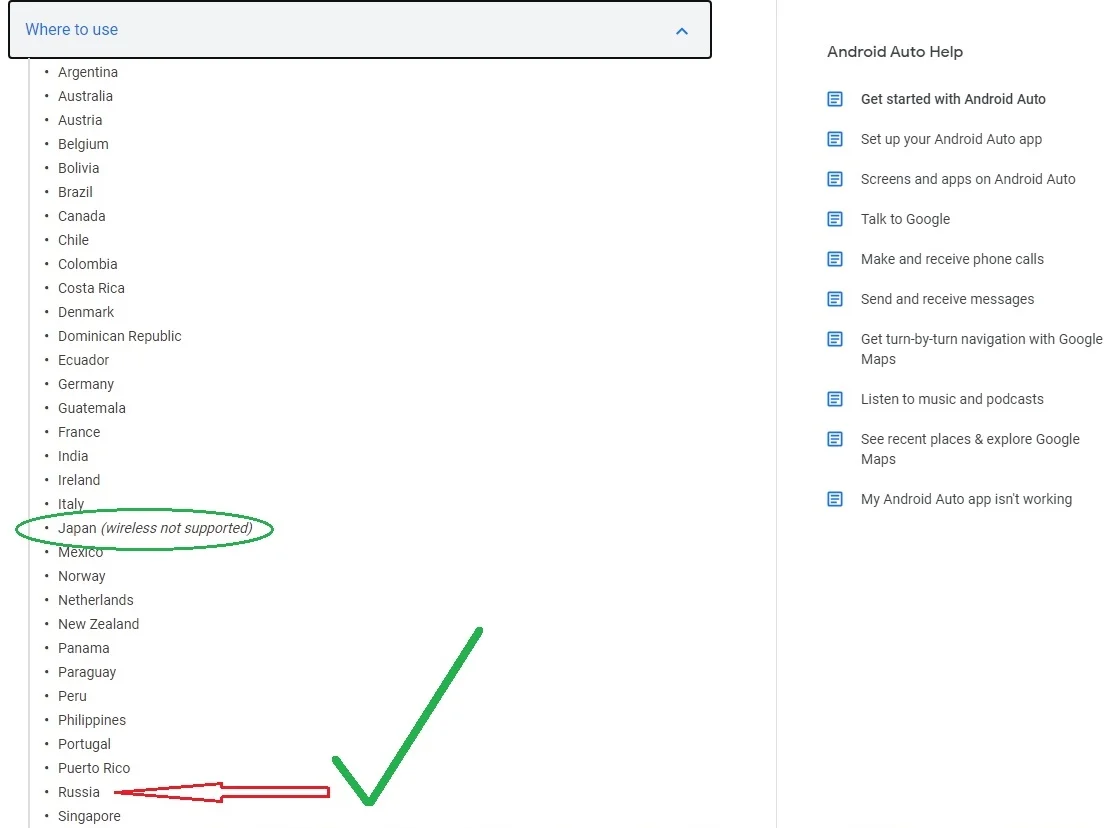Click article icon beside Get turn-by-turn navigation
Viewport: 1112px width, 828px height.
click(835, 339)
